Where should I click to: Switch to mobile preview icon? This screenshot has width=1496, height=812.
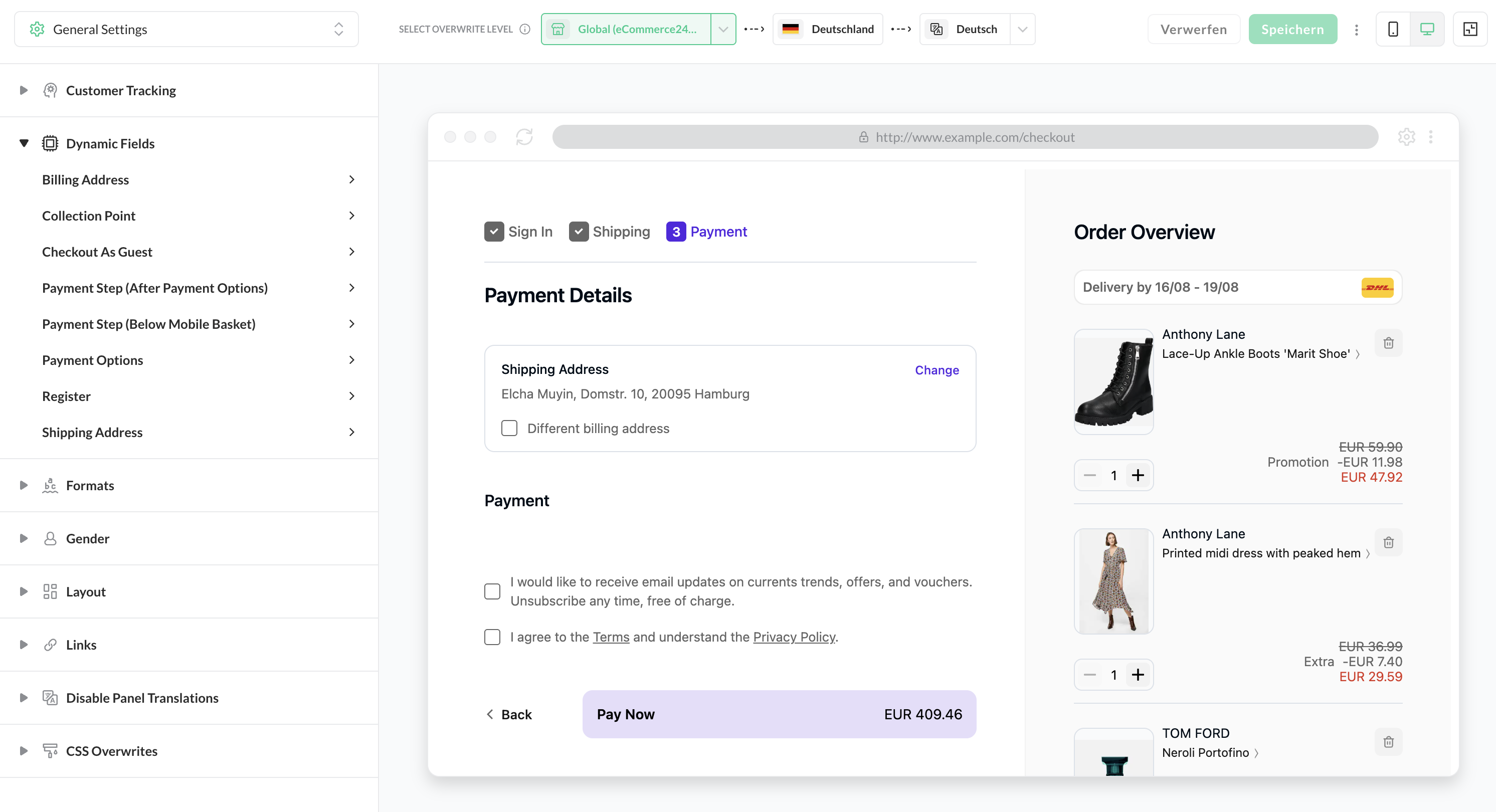pos(1393,29)
